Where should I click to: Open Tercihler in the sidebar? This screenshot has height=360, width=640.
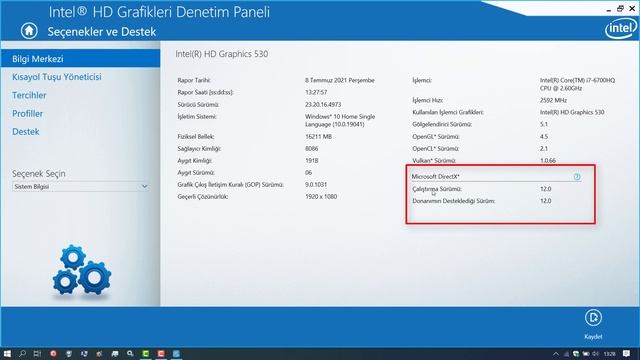29,95
